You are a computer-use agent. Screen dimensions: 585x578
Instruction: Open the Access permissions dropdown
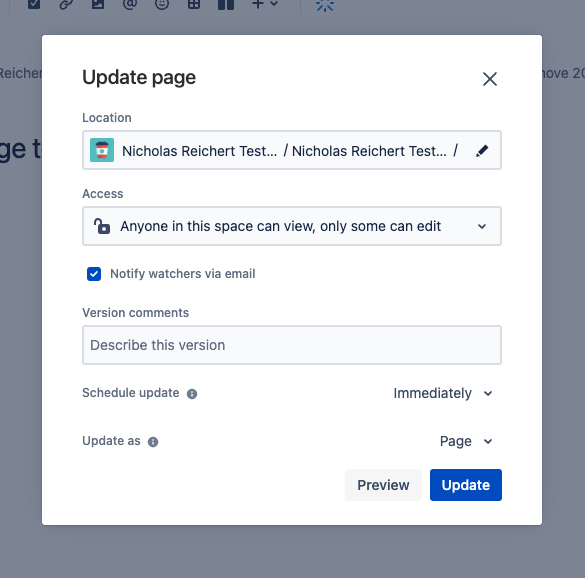[x=292, y=226]
